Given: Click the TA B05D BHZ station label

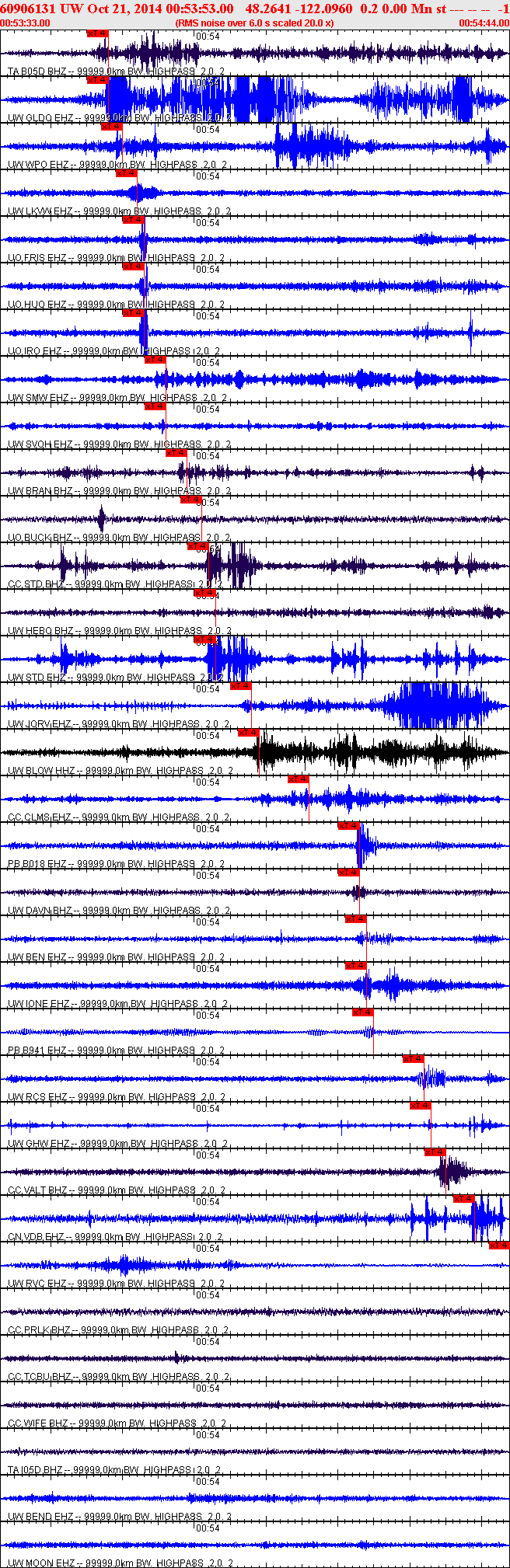Looking at the screenshot, I should pyautogui.click(x=117, y=71).
